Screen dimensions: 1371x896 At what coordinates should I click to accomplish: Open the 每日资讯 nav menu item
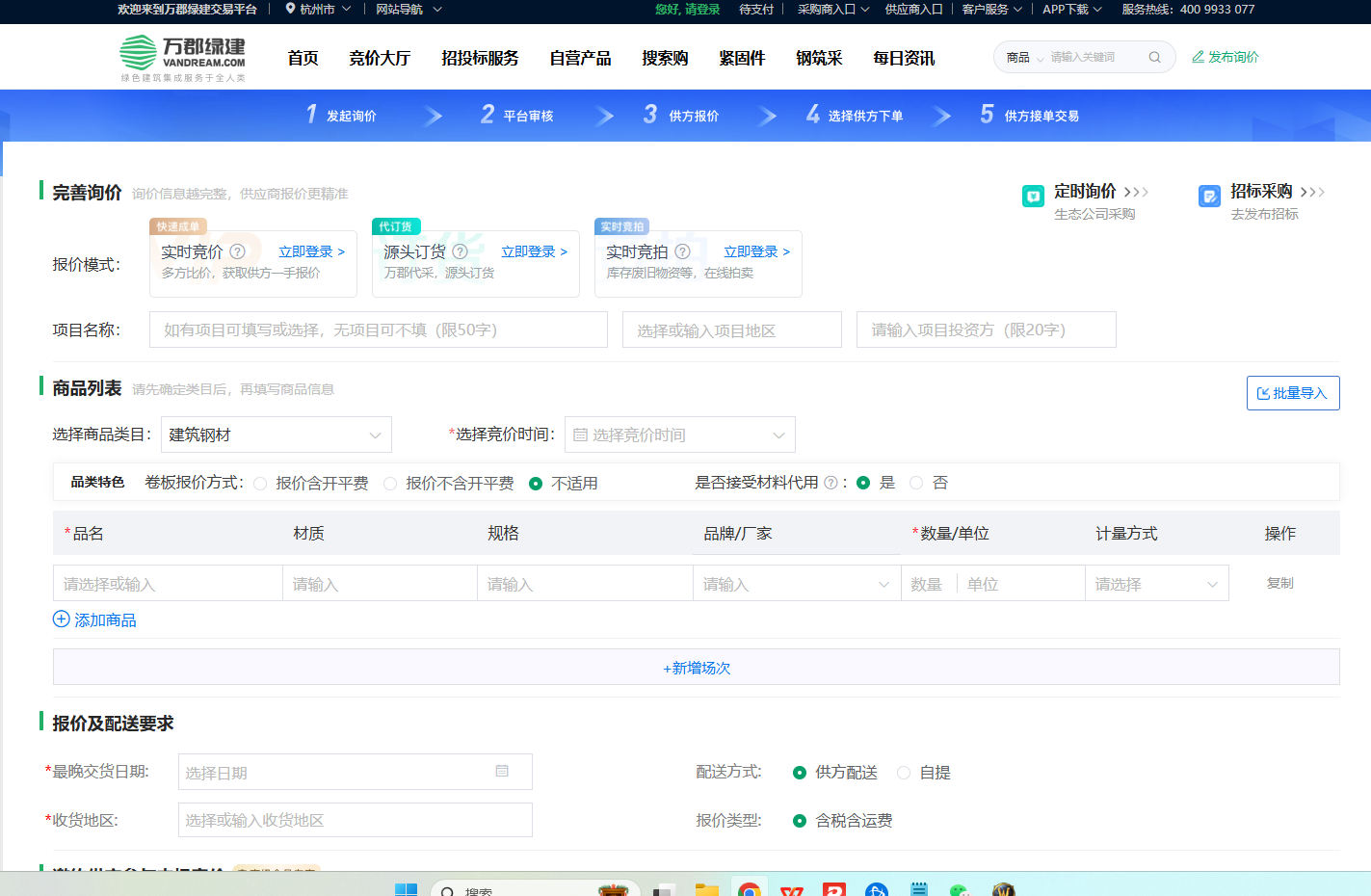tap(903, 59)
